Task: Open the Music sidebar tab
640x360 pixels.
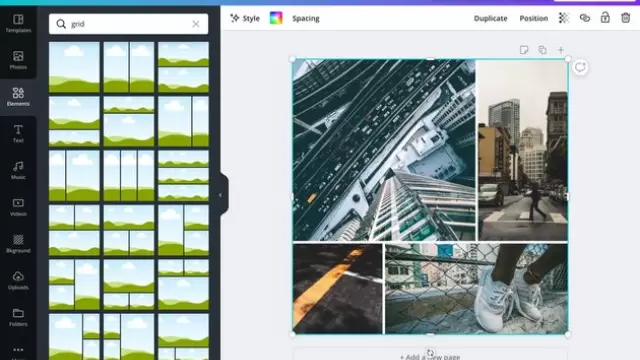Action: pos(18,170)
